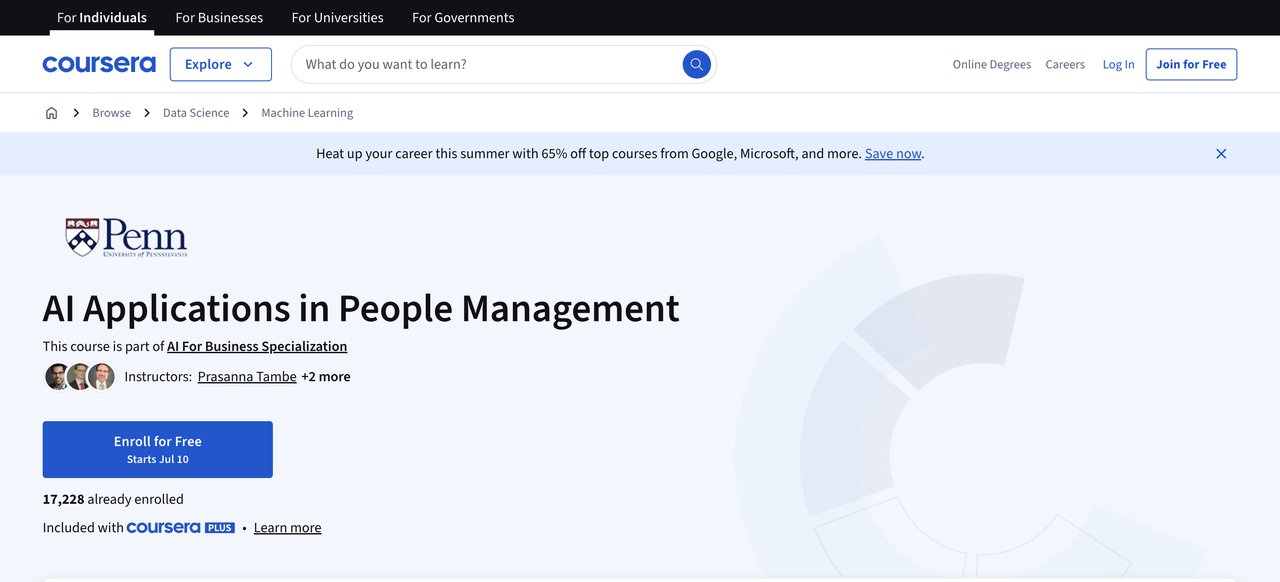Click Enroll for Free button
Image resolution: width=1280 pixels, height=582 pixels.
coord(158,450)
